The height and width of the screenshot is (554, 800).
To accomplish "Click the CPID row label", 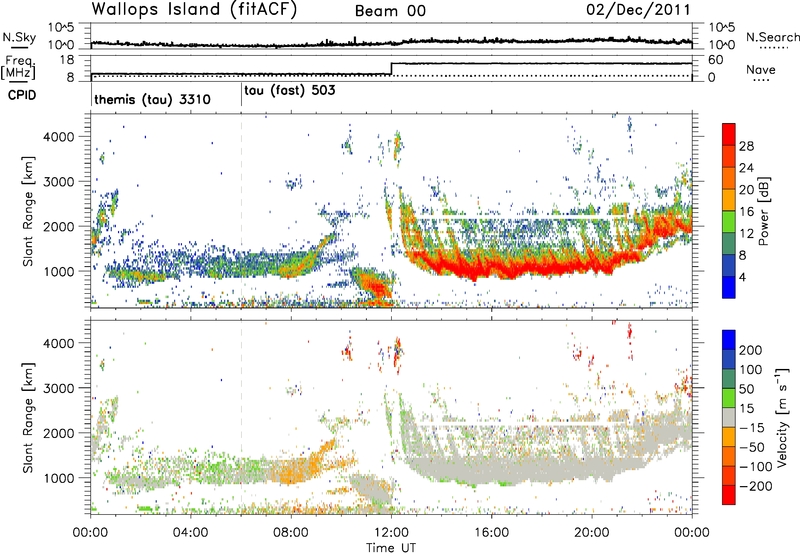I will click(22, 95).
